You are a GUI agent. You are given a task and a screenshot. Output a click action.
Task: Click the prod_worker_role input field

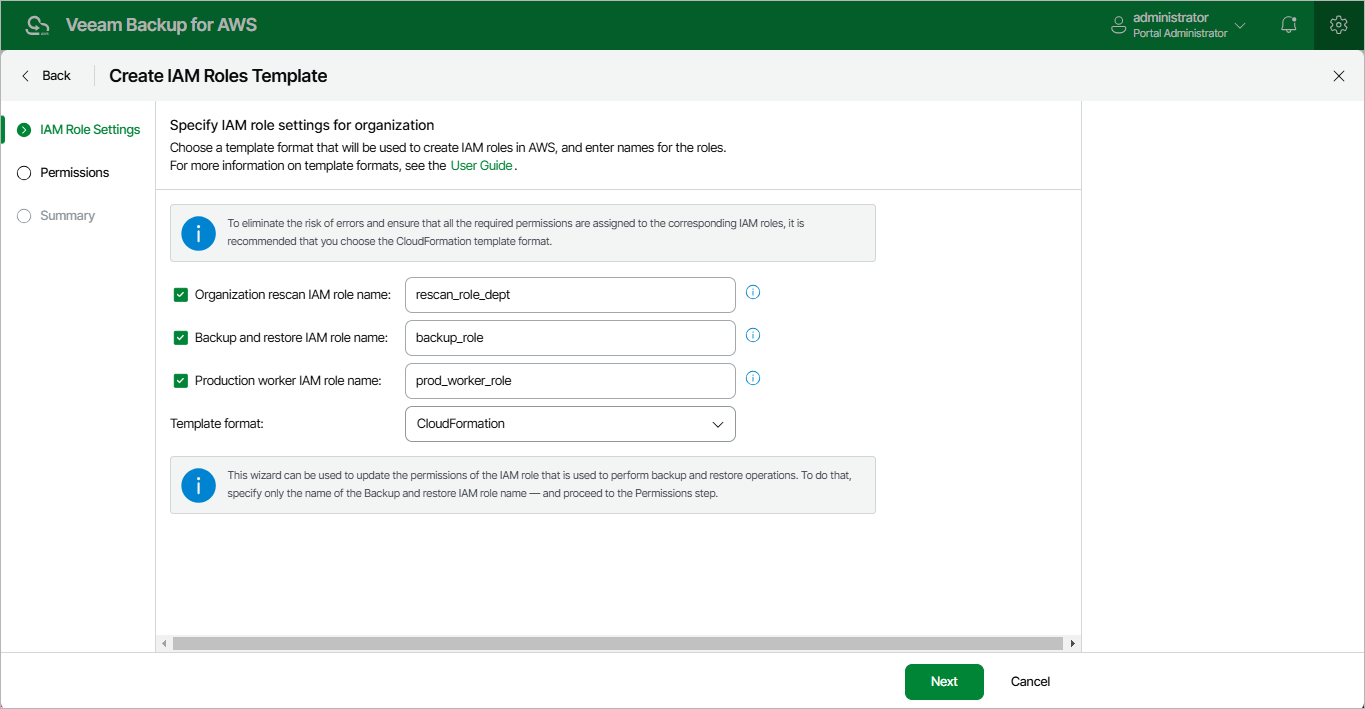pos(570,381)
